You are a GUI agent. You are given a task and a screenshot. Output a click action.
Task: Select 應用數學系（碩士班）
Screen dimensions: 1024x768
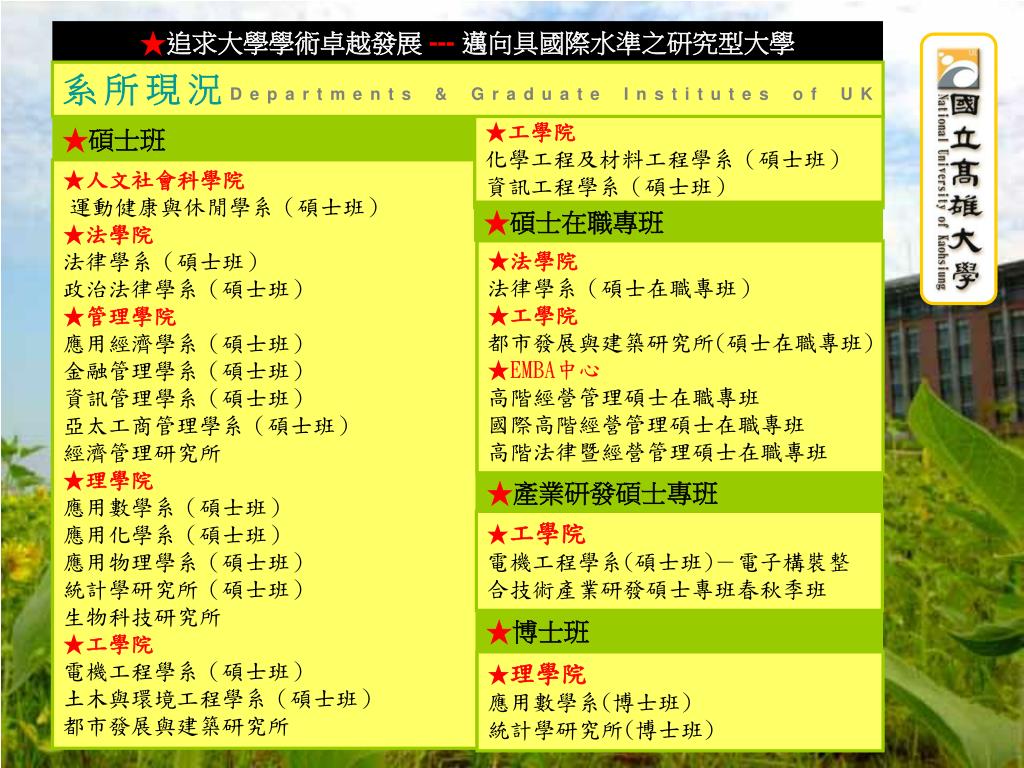tap(172, 508)
